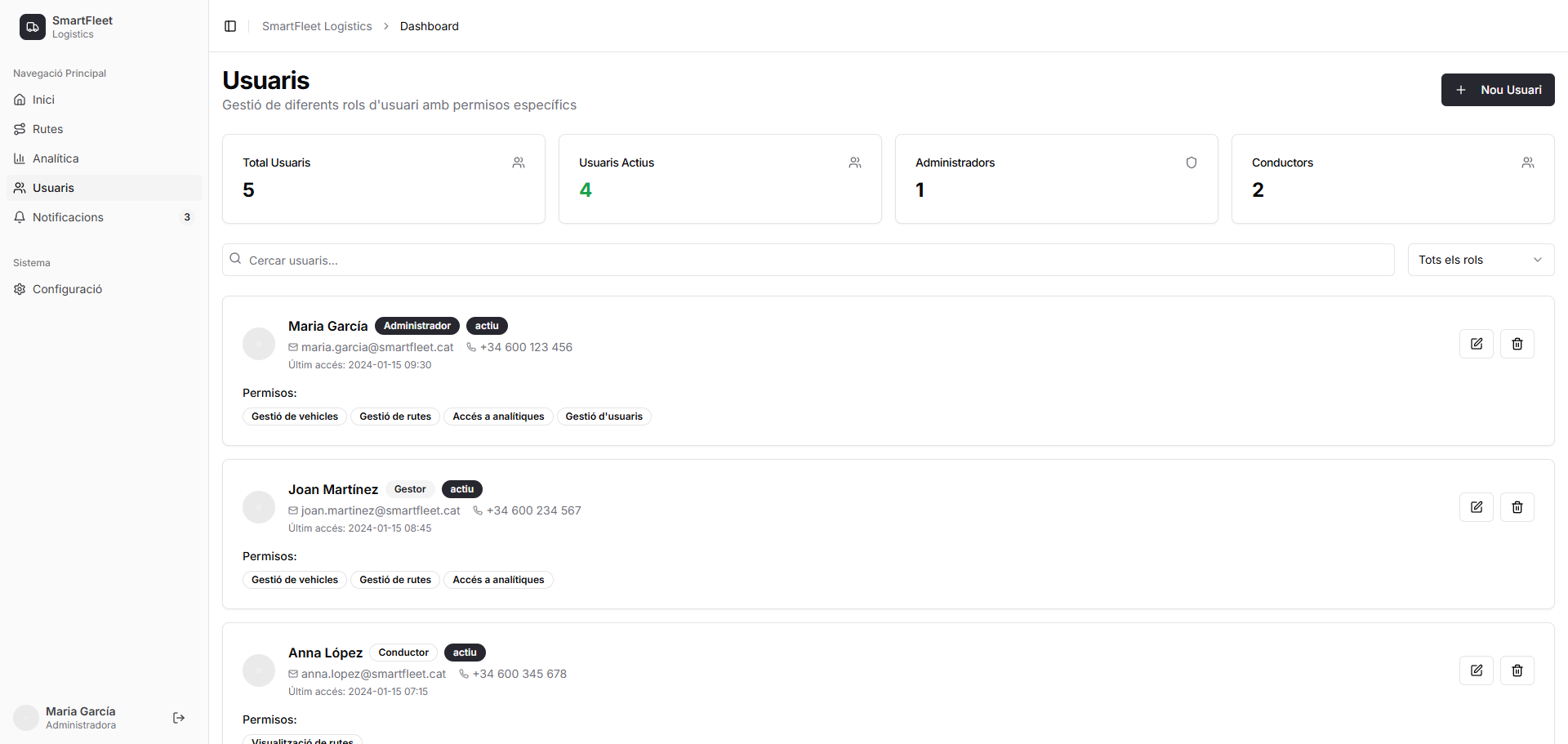The height and width of the screenshot is (744, 1568).
Task: Click the Total Usuaris card value 5
Action: coord(249,190)
